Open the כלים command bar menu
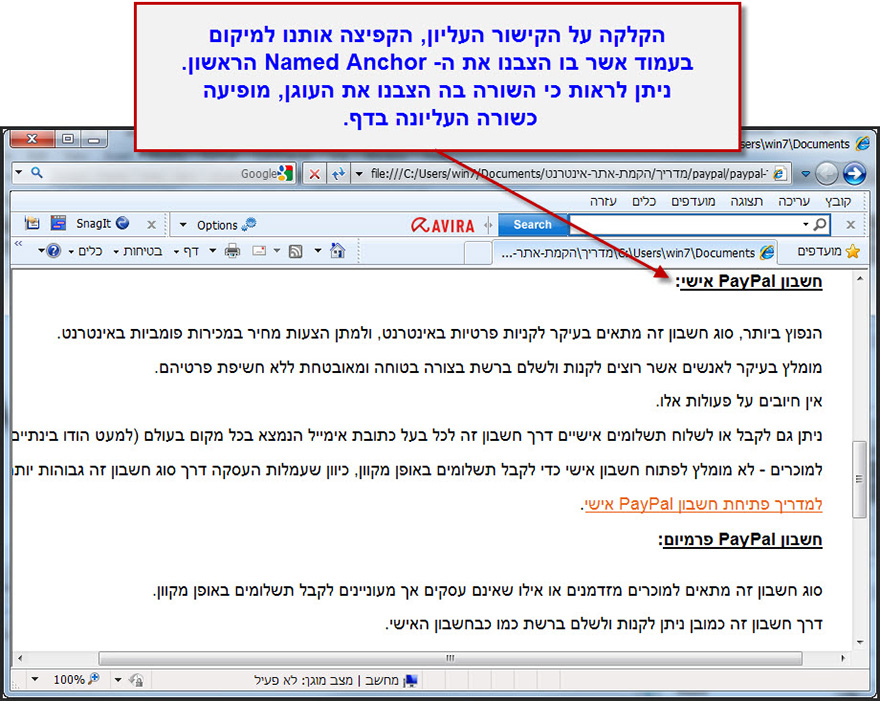Viewport: 880px width, 701px height. click(85, 251)
